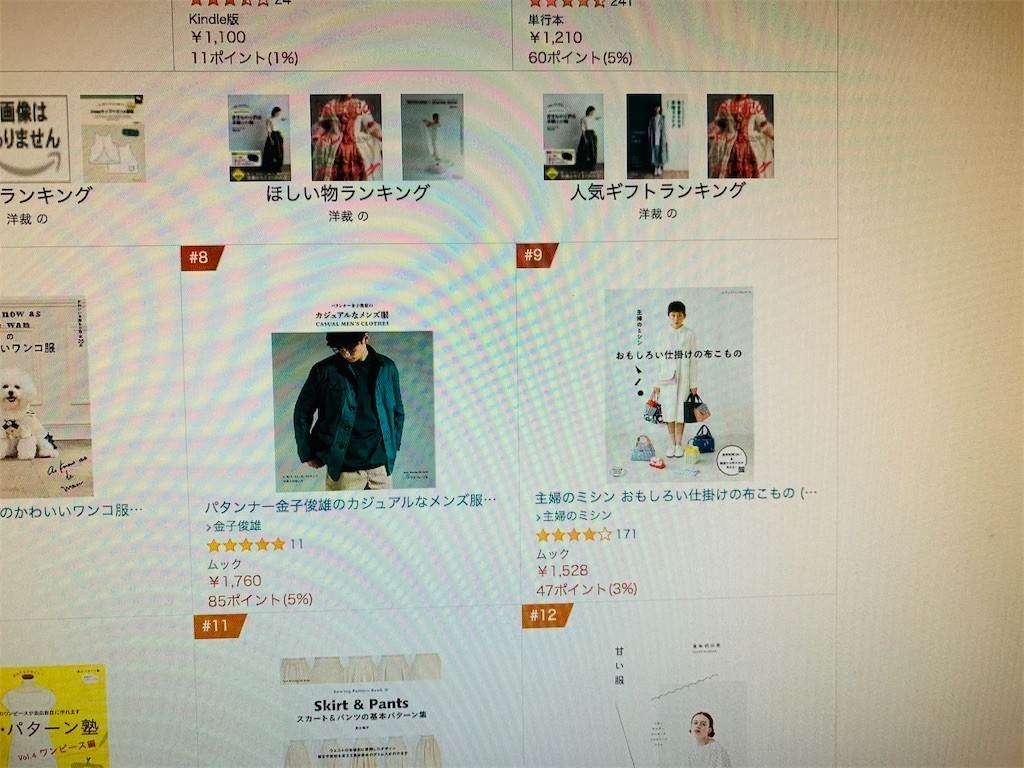Click the ¥1,528 price
The image size is (1024, 768).
click(x=562, y=571)
